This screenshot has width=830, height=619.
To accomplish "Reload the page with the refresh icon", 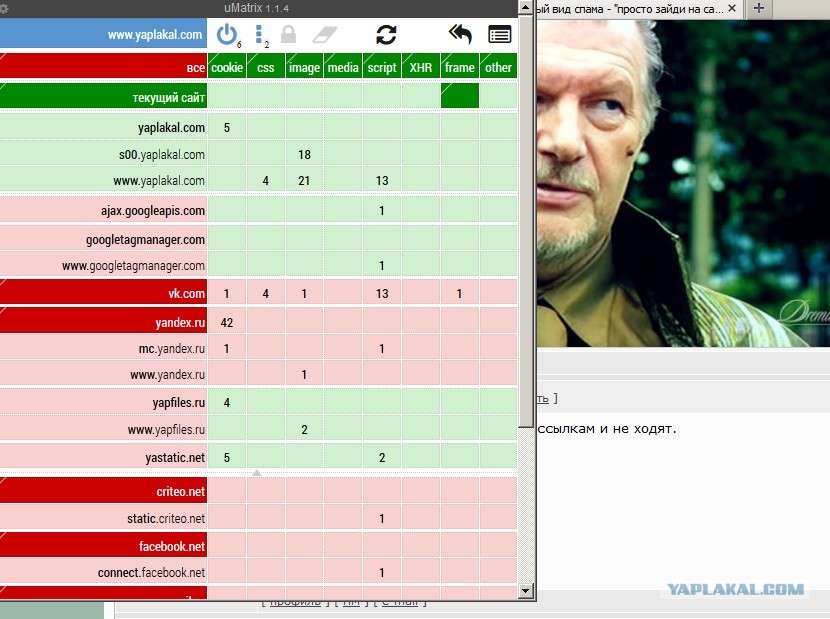I will point(386,35).
